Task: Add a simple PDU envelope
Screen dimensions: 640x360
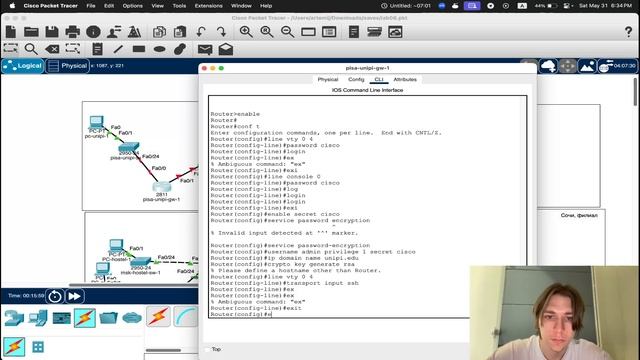Action: pos(205,49)
